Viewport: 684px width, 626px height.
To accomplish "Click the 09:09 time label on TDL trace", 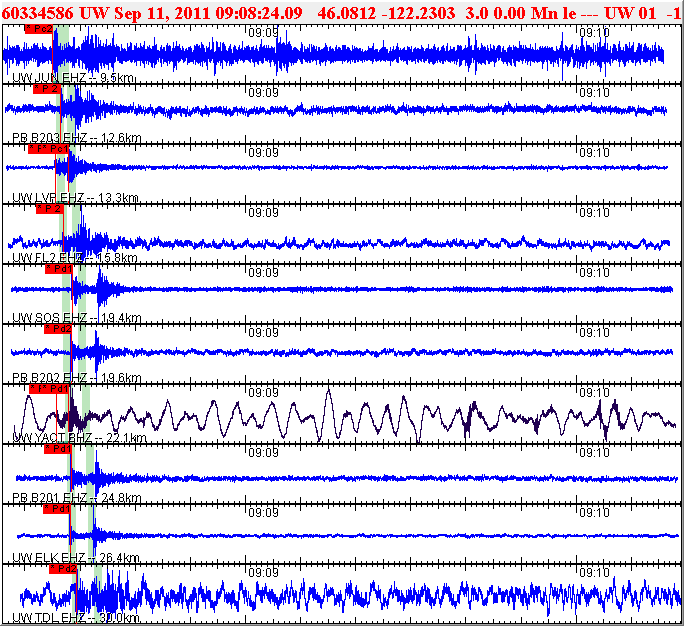I will coord(263,572).
